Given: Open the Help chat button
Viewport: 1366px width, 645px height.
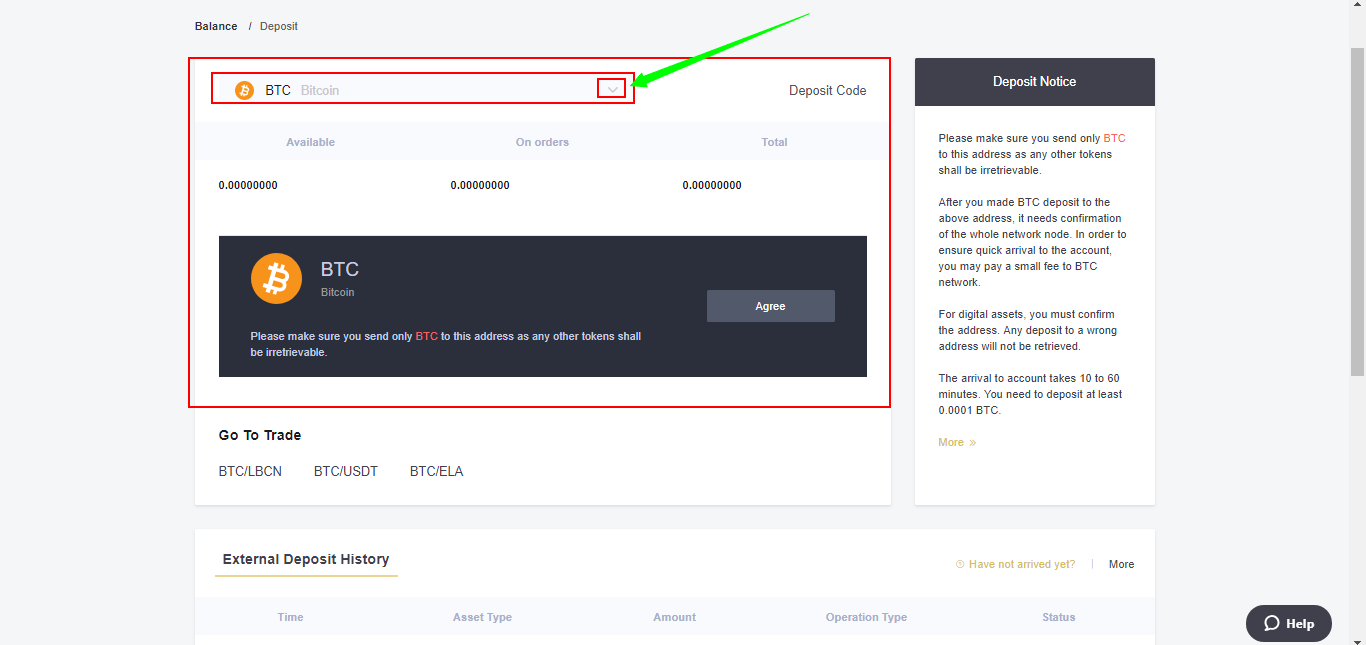Looking at the screenshot, I should pyautogui.click(x=1289, y=623).
